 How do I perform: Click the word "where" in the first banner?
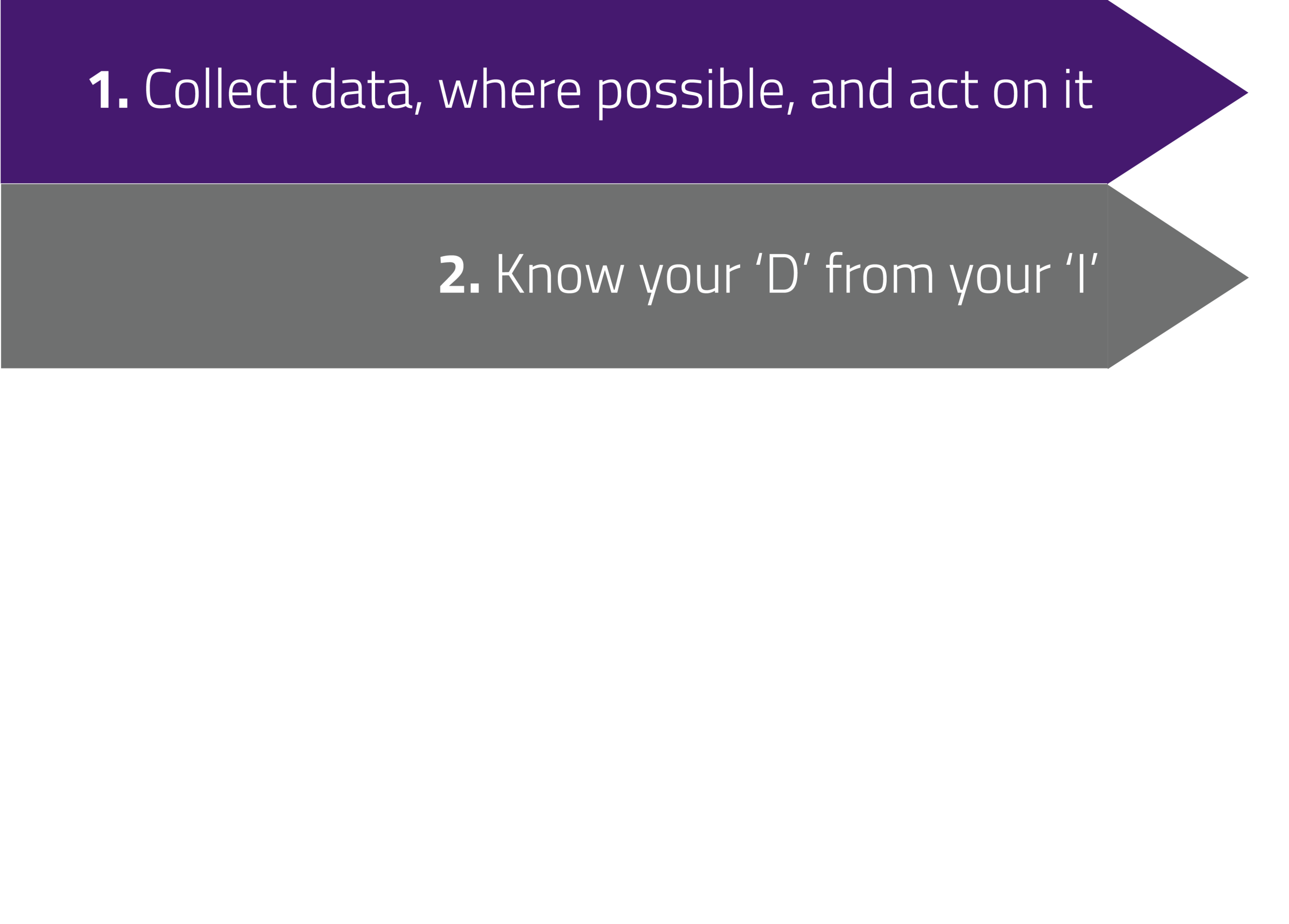click(510, 90)
